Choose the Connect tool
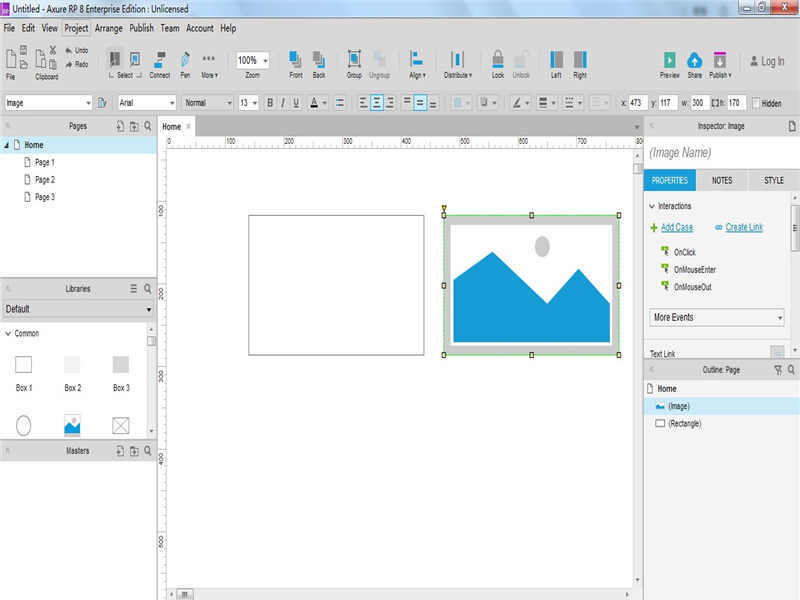This screenshot has width=800, height=600. pyautogui.click(x=160, y=64)
